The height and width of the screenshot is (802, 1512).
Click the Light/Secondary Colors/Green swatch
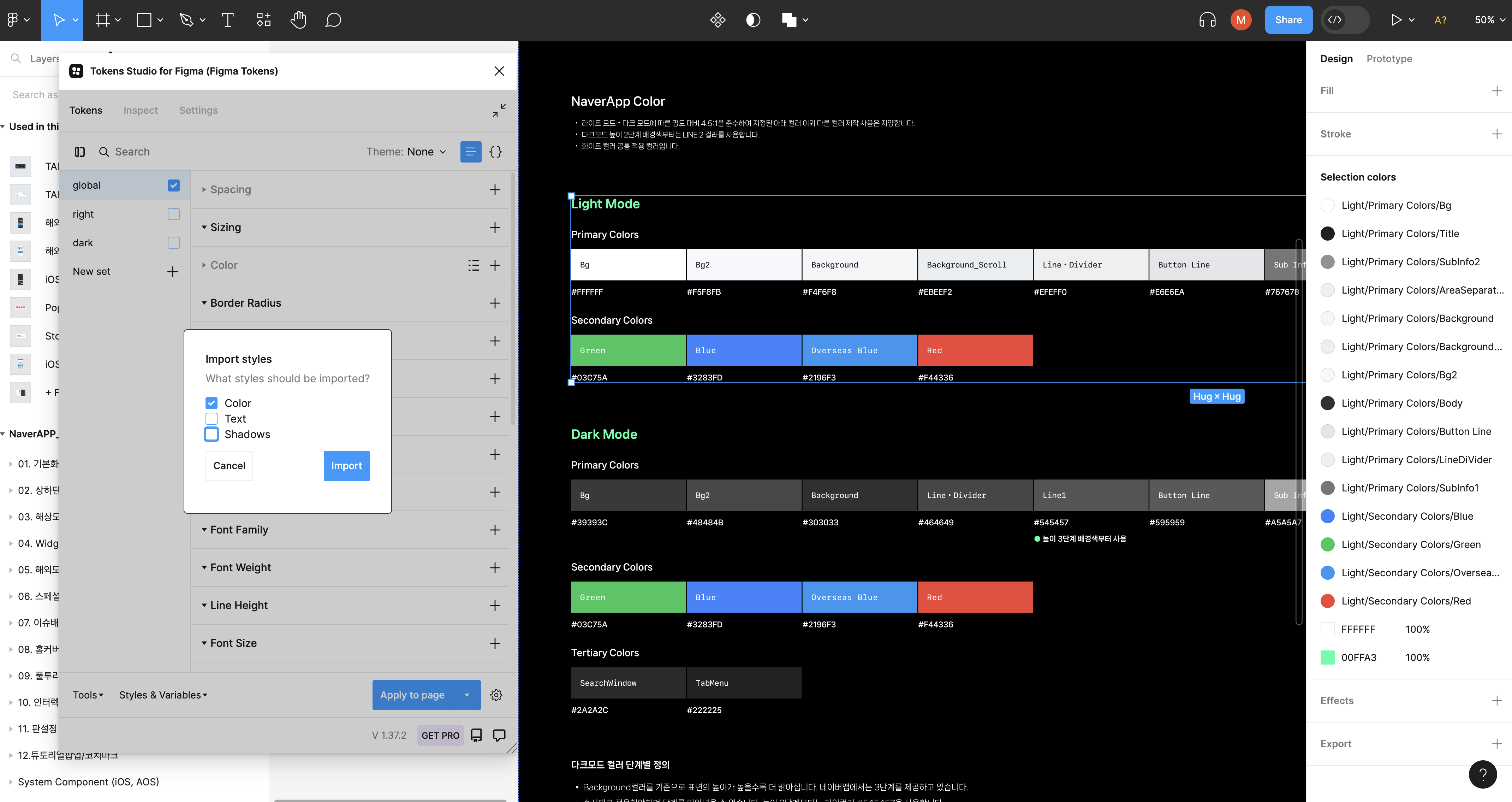1328,545
